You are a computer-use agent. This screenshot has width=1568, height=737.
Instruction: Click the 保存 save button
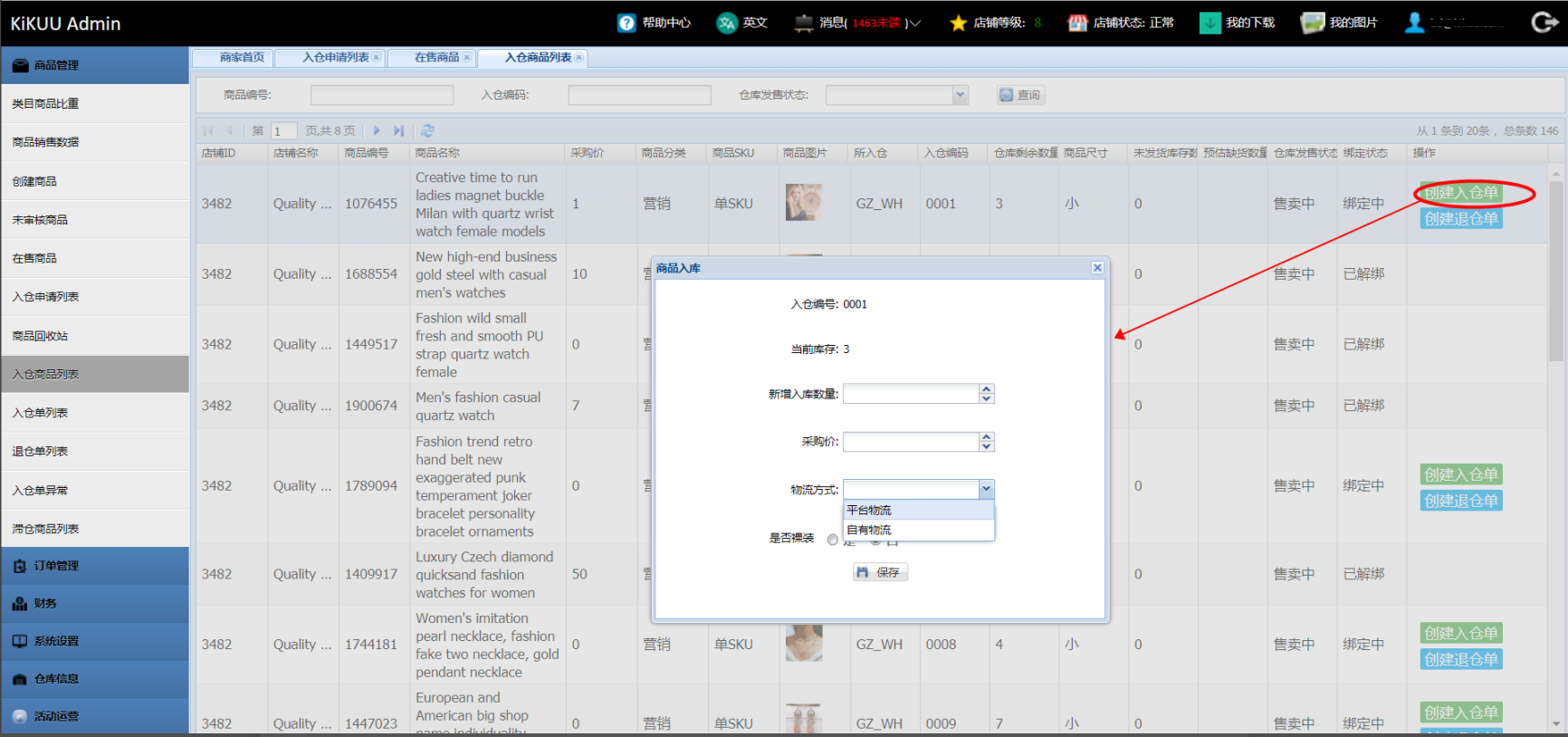[x=880, y=572]
